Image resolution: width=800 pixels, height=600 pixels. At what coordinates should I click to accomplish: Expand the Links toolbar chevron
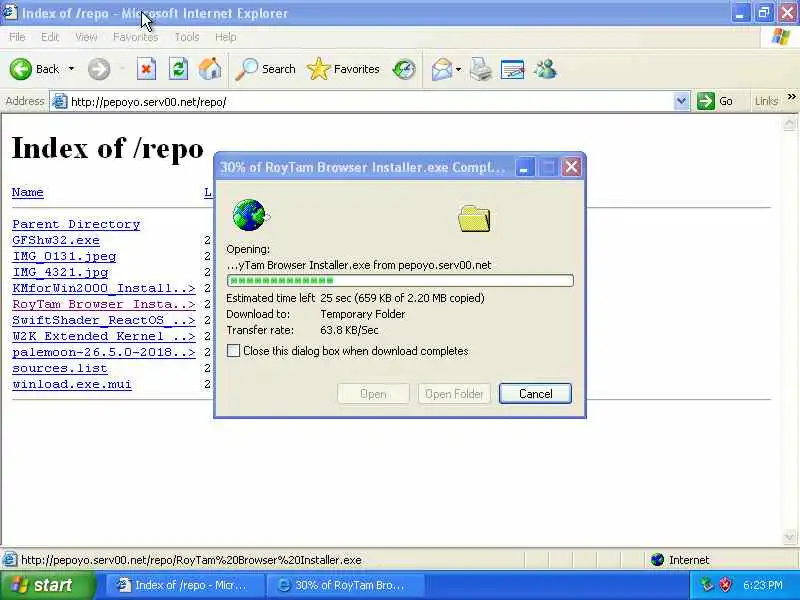[x=791, y=96]
